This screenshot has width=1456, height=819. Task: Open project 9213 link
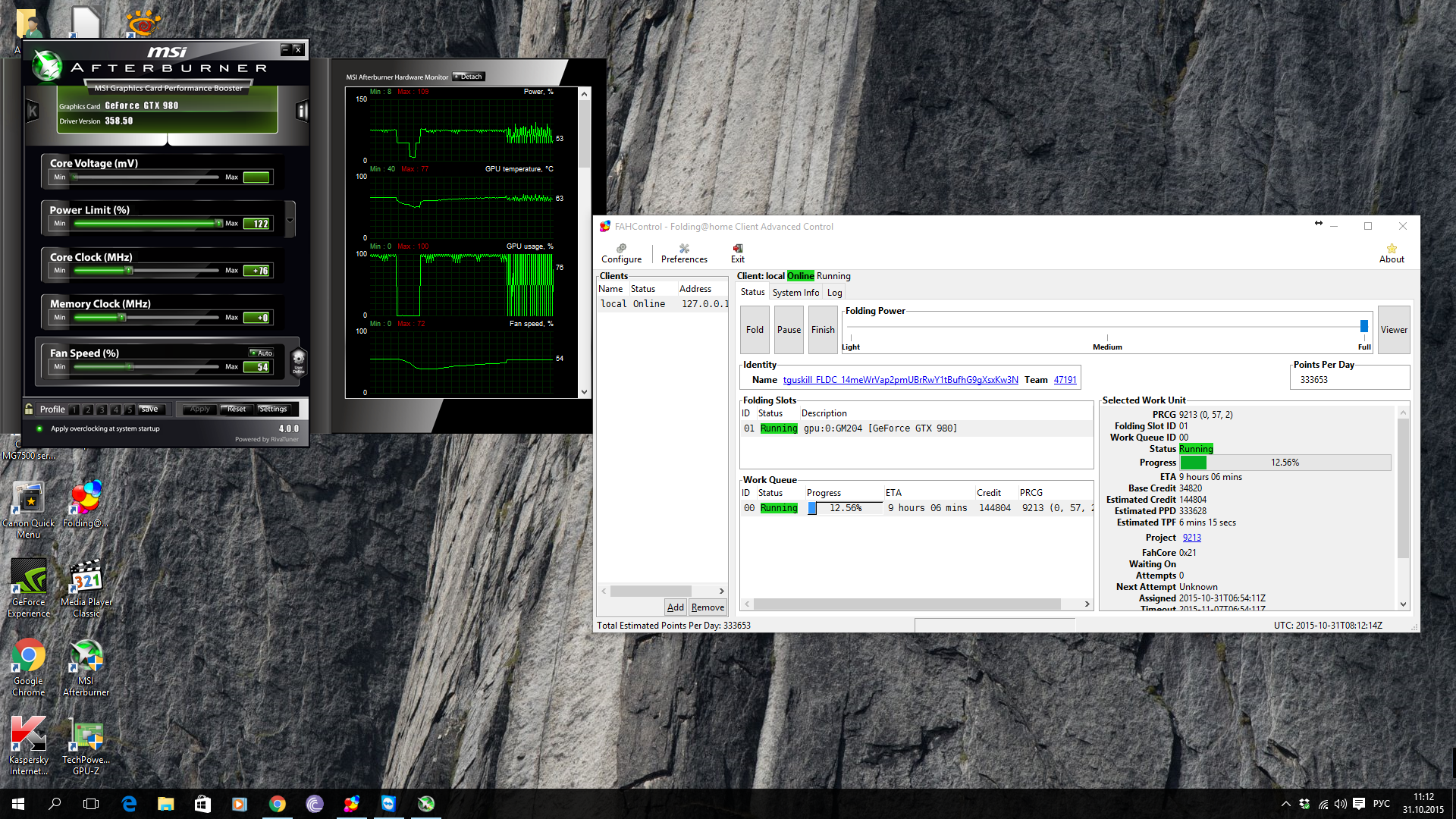pyautogui.click(x=1191, y=538)
